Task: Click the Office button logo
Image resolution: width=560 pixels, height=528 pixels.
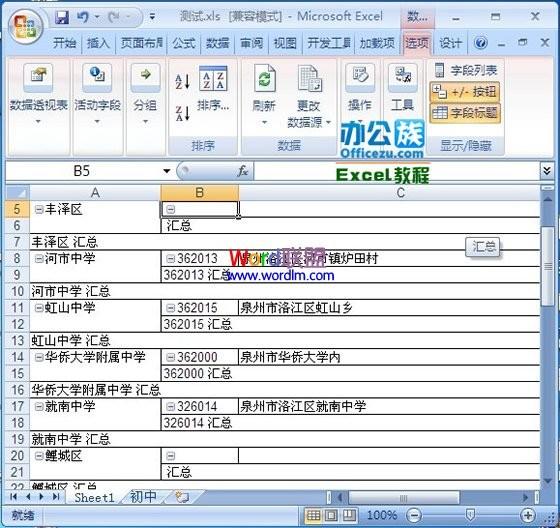Action: (x=26, y=27)
